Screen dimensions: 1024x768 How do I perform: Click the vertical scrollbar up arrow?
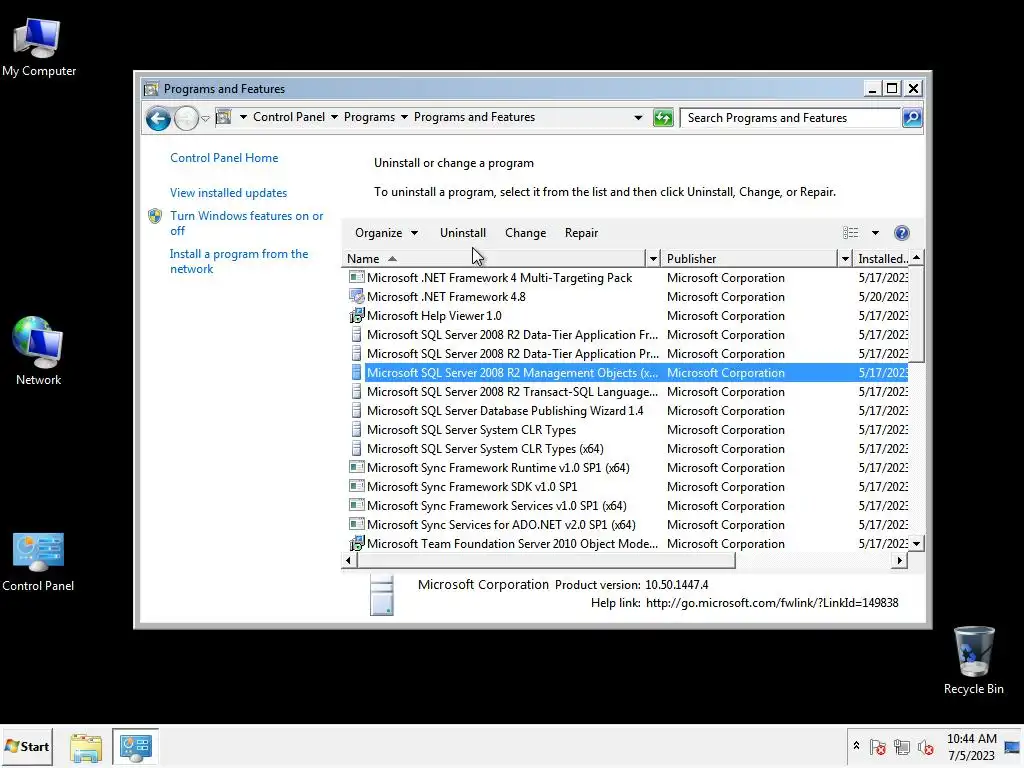(916, 258)
